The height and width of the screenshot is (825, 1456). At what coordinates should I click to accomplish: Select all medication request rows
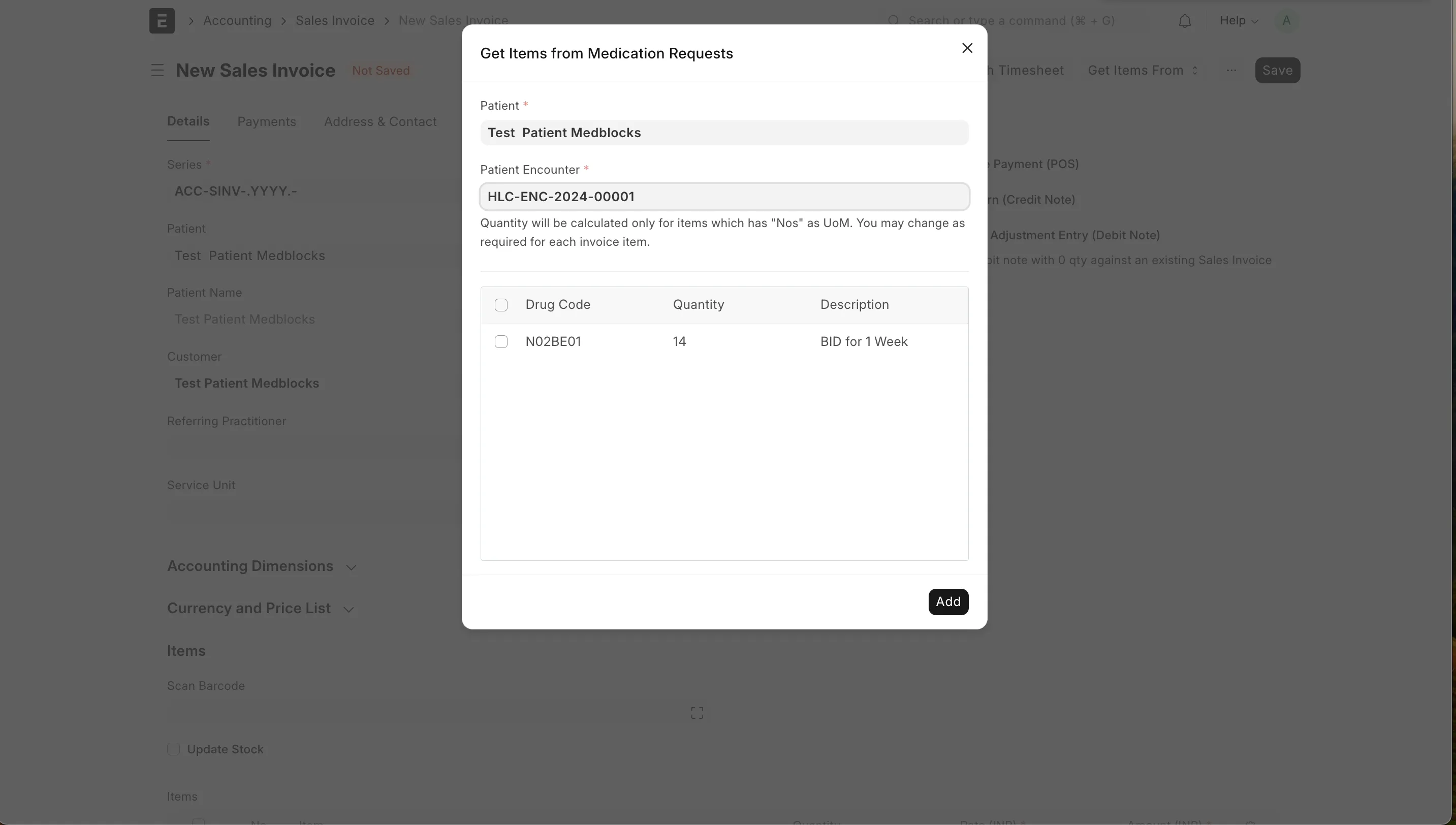pyautogui.click(x=501, y=305)
